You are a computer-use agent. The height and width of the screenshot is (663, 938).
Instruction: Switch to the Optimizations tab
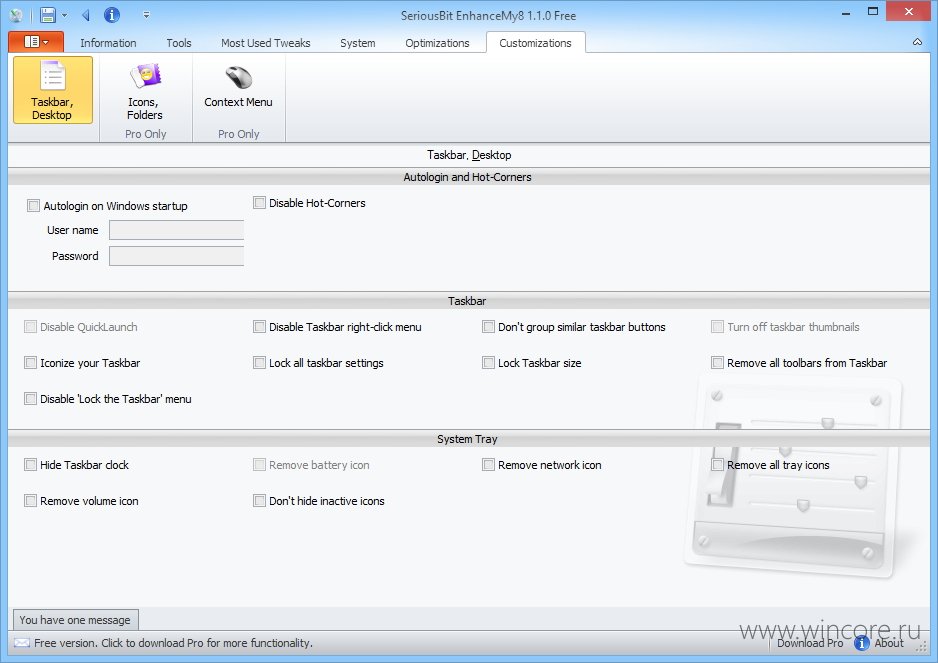437,43
